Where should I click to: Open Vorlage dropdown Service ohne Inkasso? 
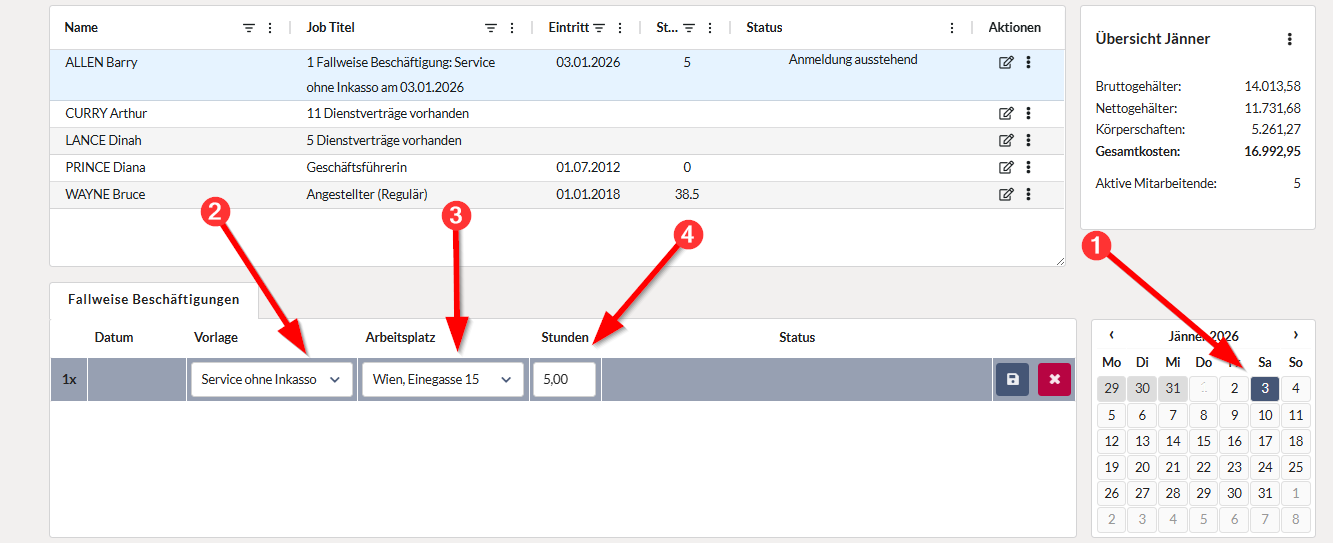[x=272, y=380]
